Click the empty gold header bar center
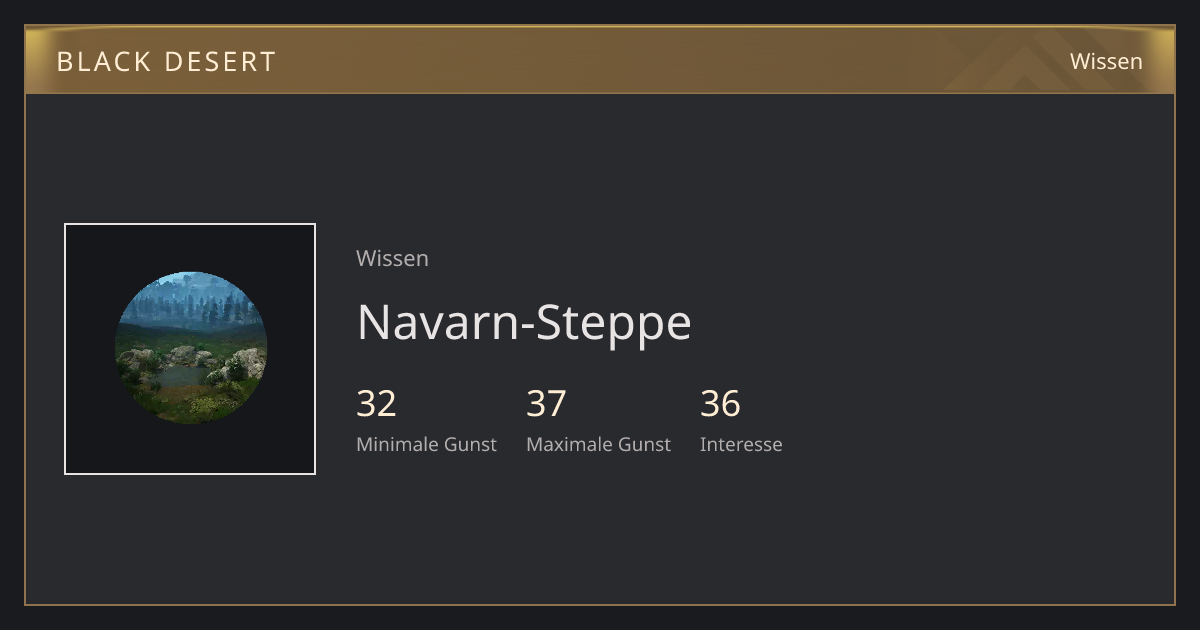The height and width of the screenshot is (630, 1200). point(600,61)
